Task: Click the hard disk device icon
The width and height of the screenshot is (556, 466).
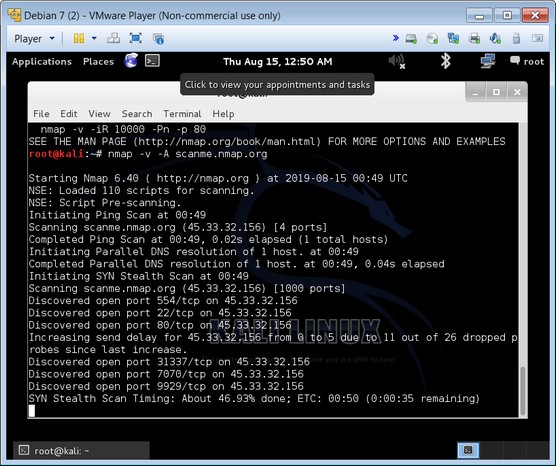Action: tap(411, 38)
